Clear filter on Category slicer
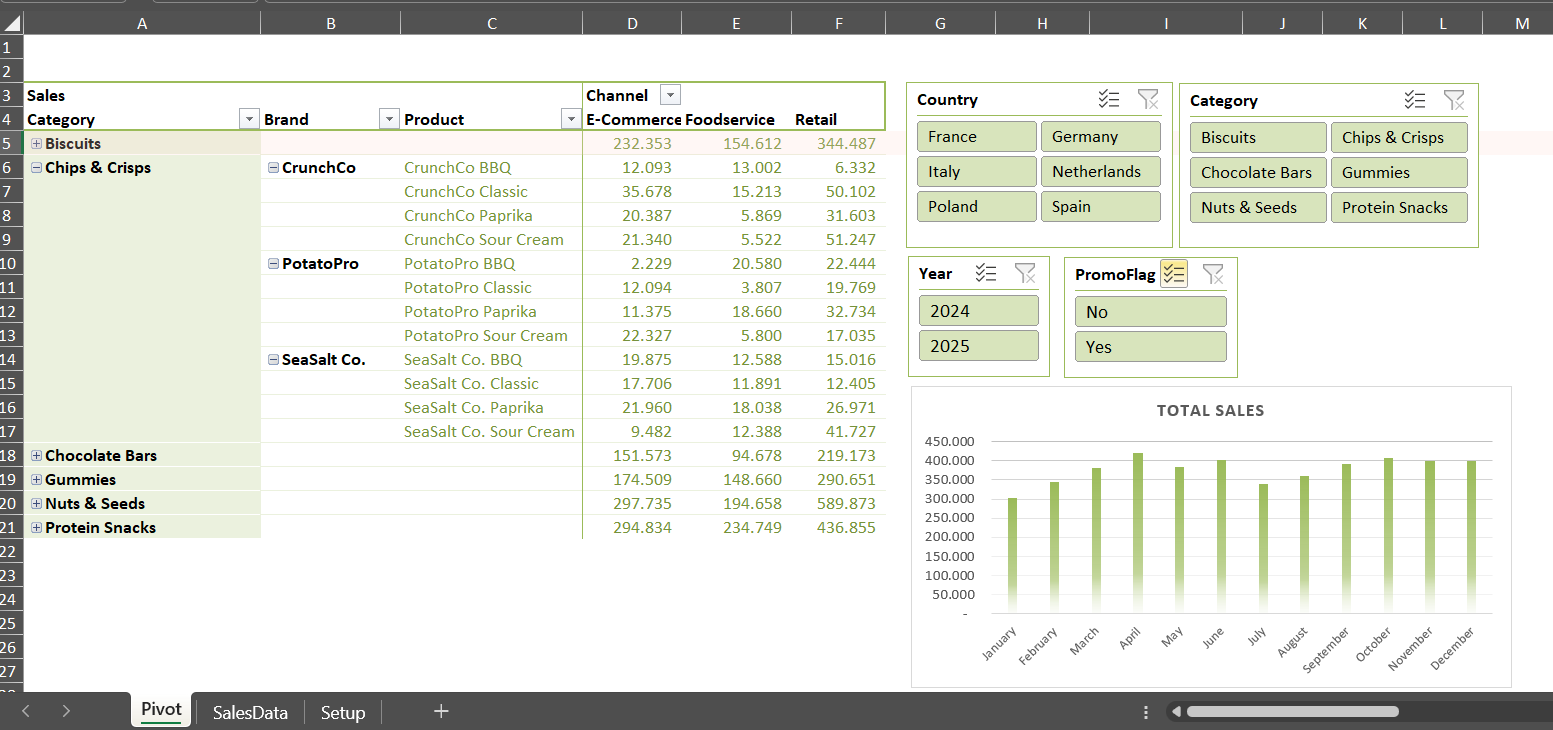This screenshot has height=730, width=1553. (x=1454, y=100)
